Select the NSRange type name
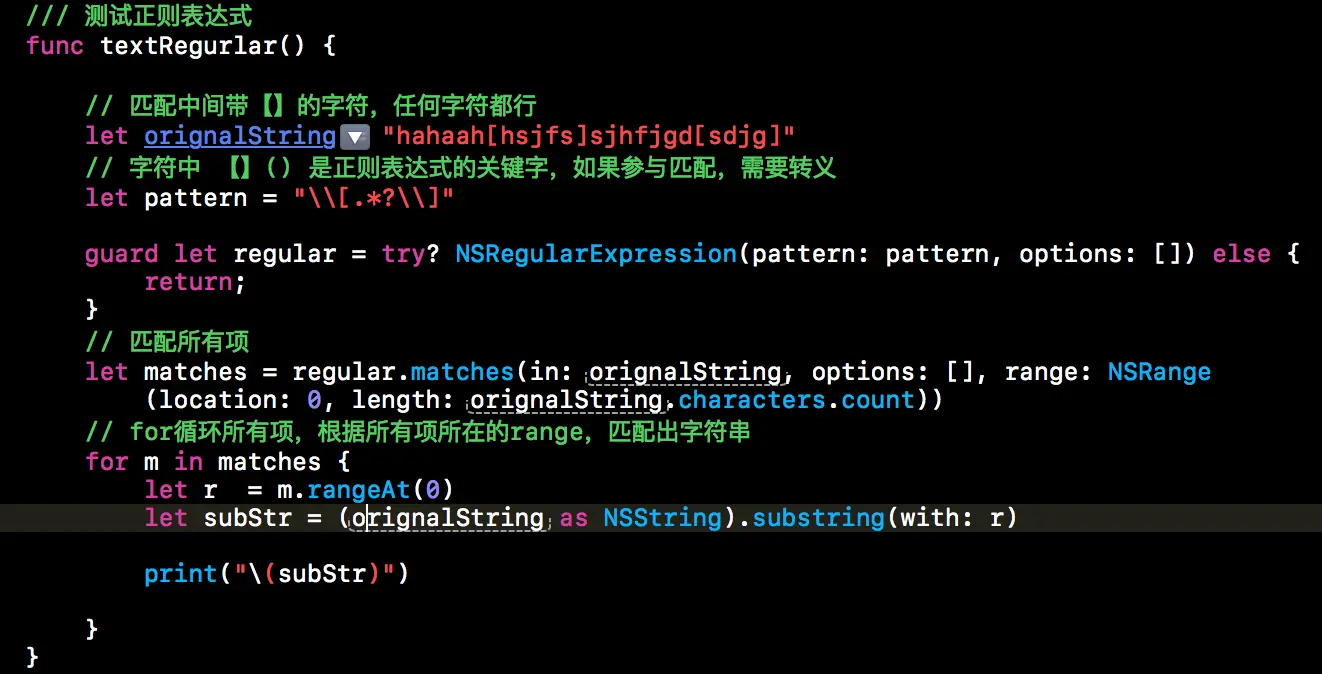 point(1159,372)
